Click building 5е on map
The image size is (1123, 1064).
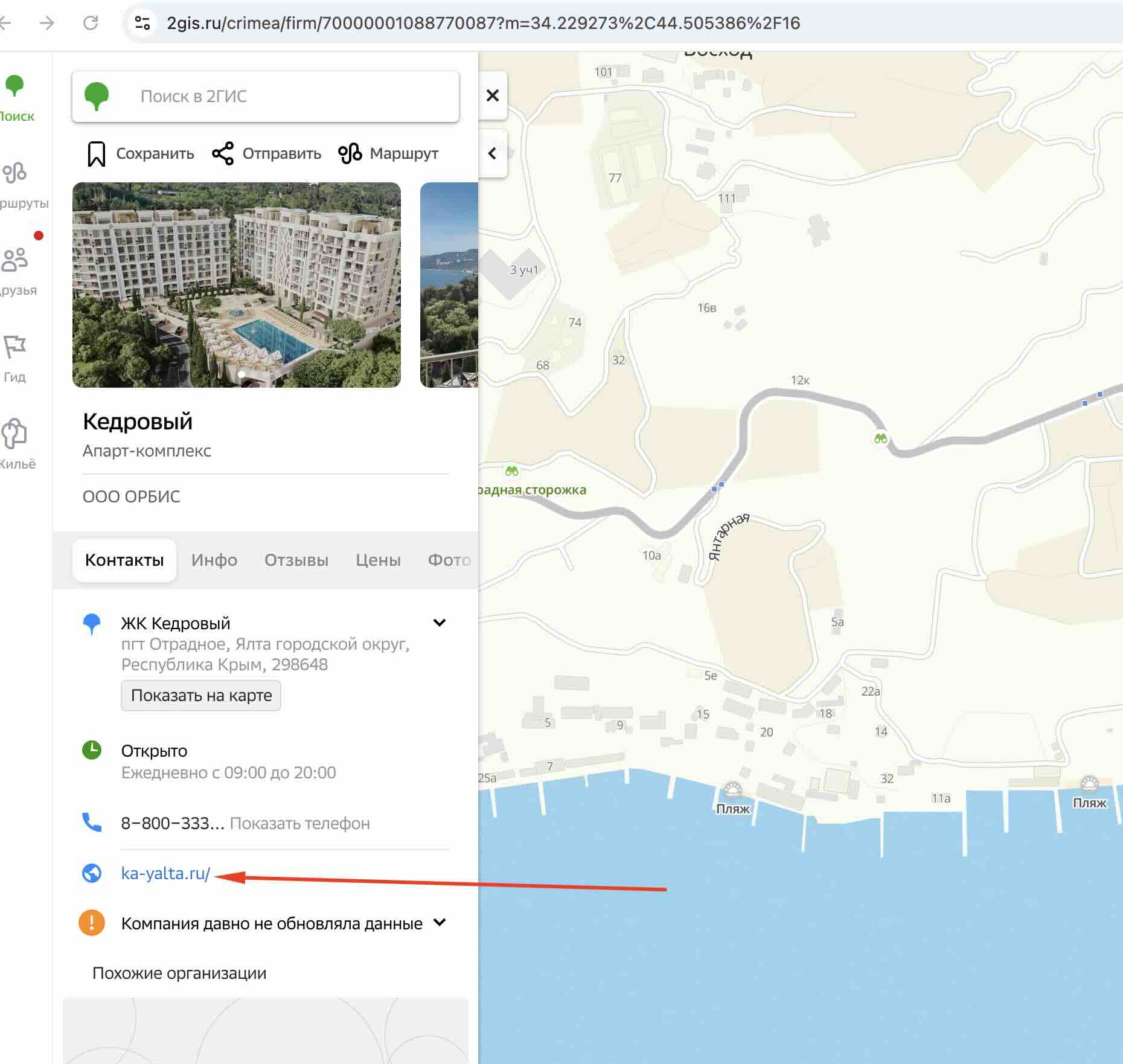[x=711, y=676]
